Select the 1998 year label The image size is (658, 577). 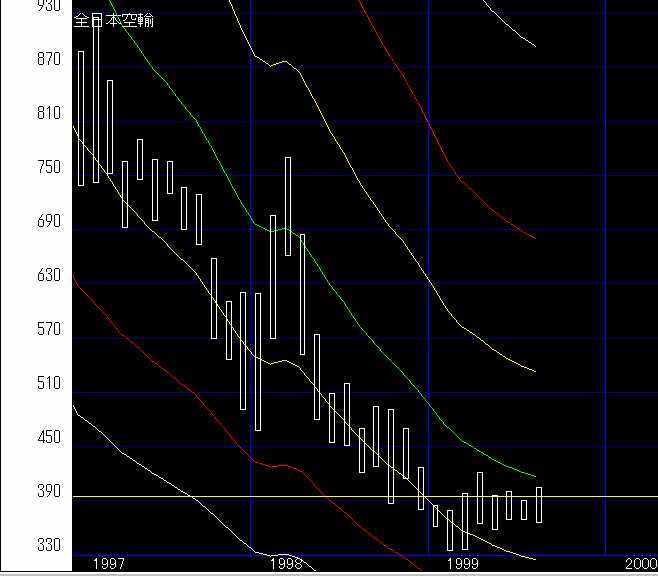[286, 564]
